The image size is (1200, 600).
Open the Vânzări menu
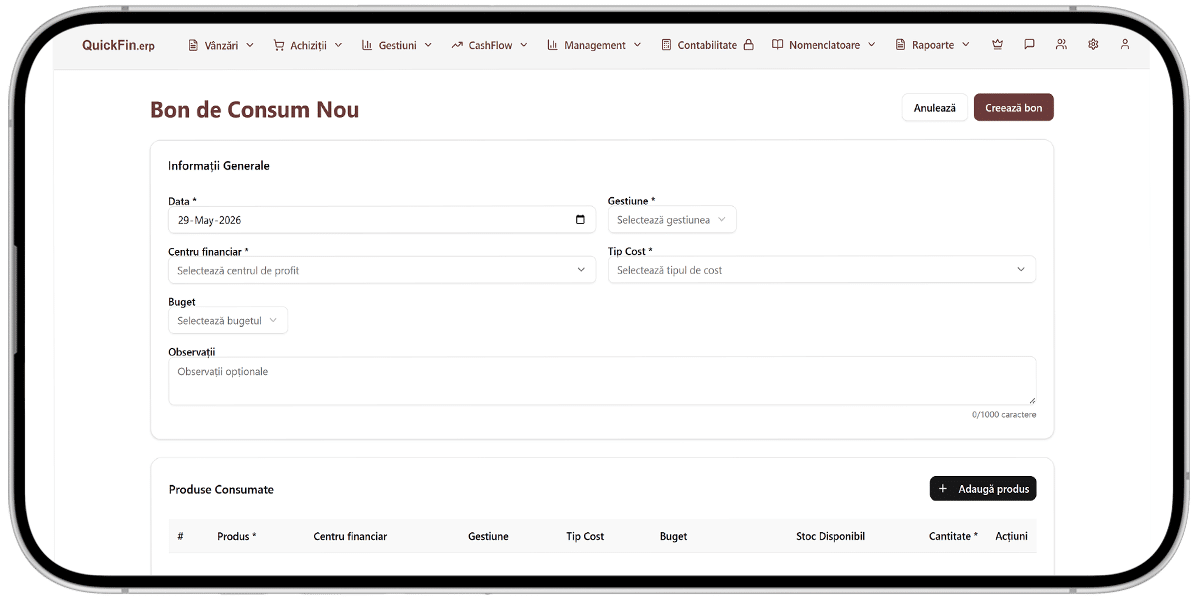221,45
